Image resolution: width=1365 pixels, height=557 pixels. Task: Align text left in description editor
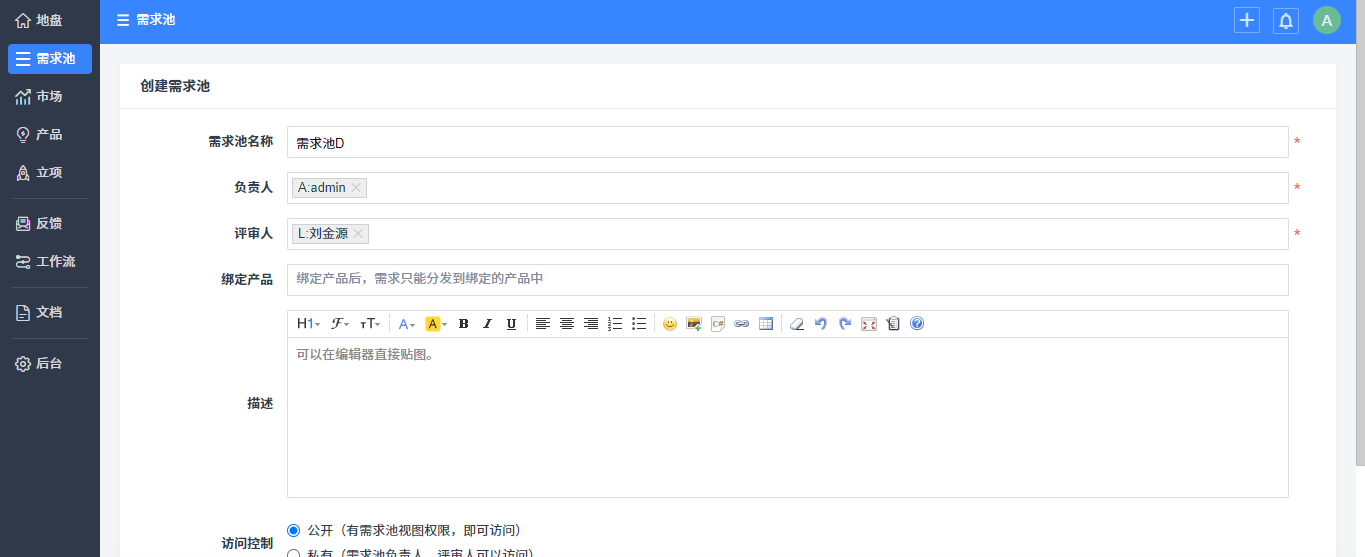542,324
